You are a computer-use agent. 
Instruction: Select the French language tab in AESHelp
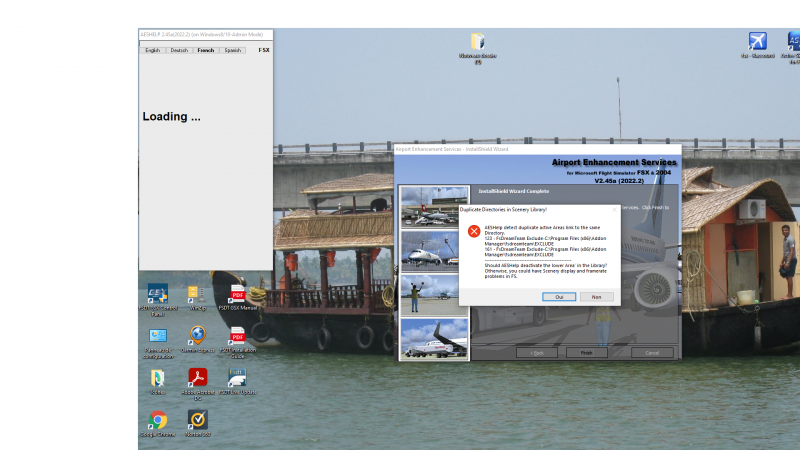(206, 50)
